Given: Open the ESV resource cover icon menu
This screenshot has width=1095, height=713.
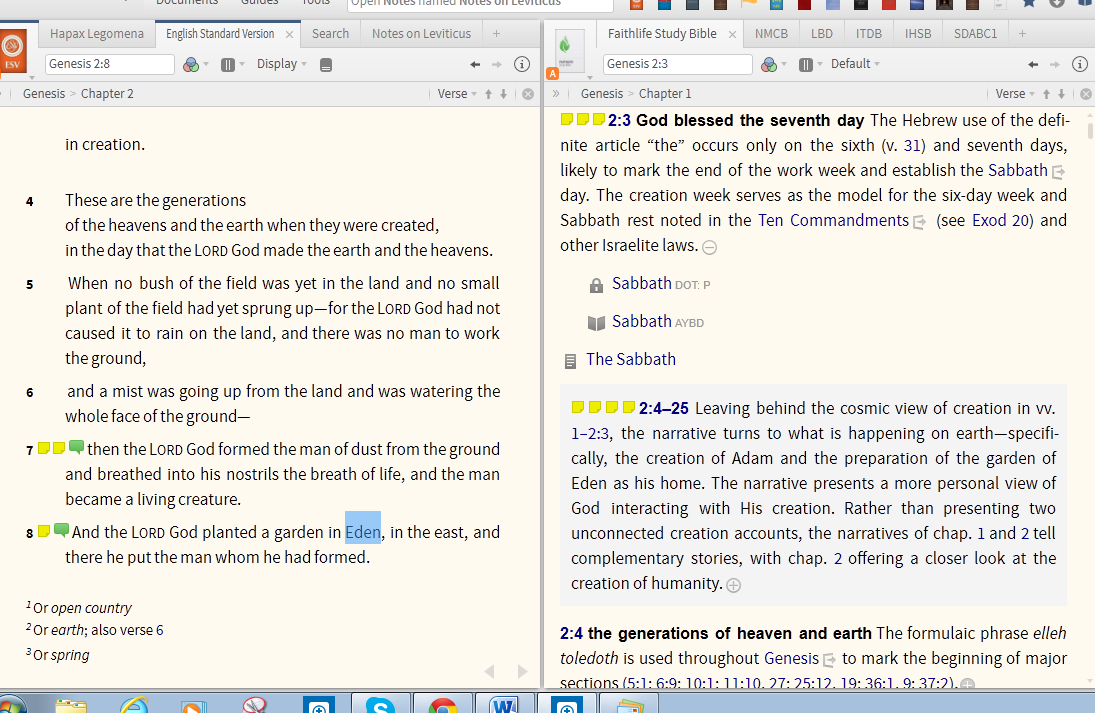Looking at the screenshot, I should click(13, 52).
